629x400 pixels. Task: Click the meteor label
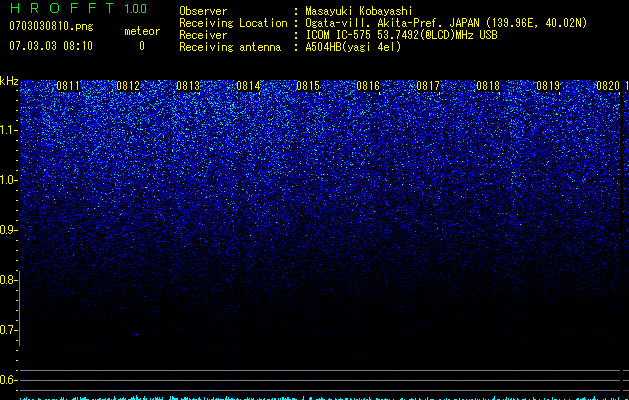(x=142, y=31)
